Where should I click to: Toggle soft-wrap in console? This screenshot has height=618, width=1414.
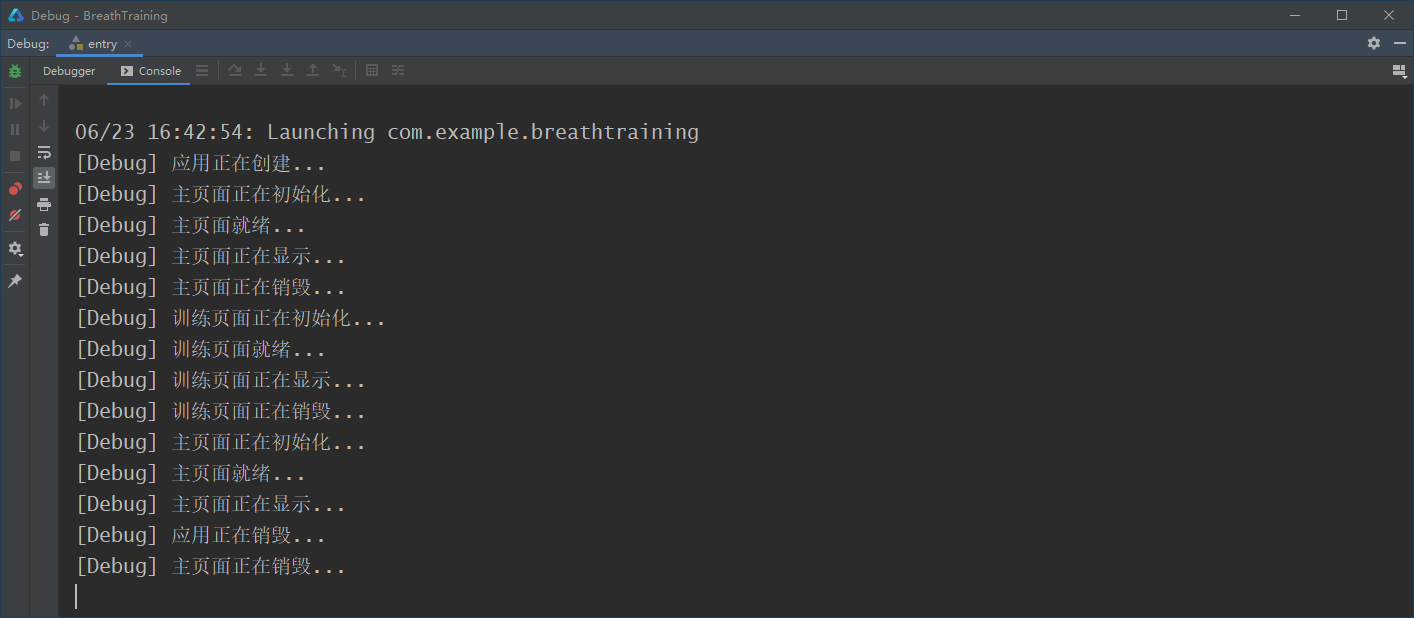[44, 152]
